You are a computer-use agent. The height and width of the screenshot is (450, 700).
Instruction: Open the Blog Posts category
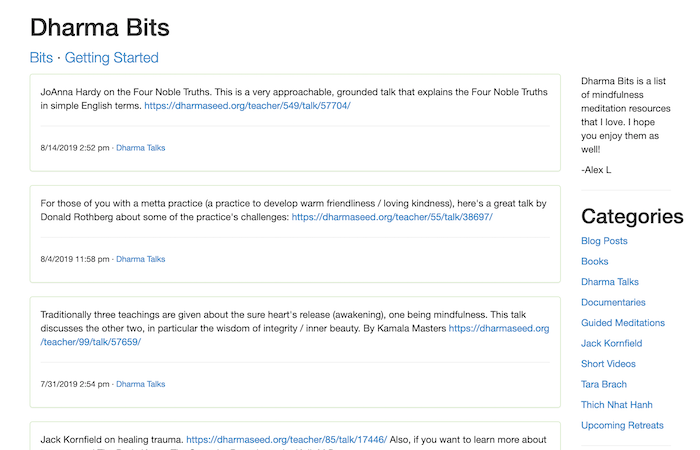tap(604, 241)
